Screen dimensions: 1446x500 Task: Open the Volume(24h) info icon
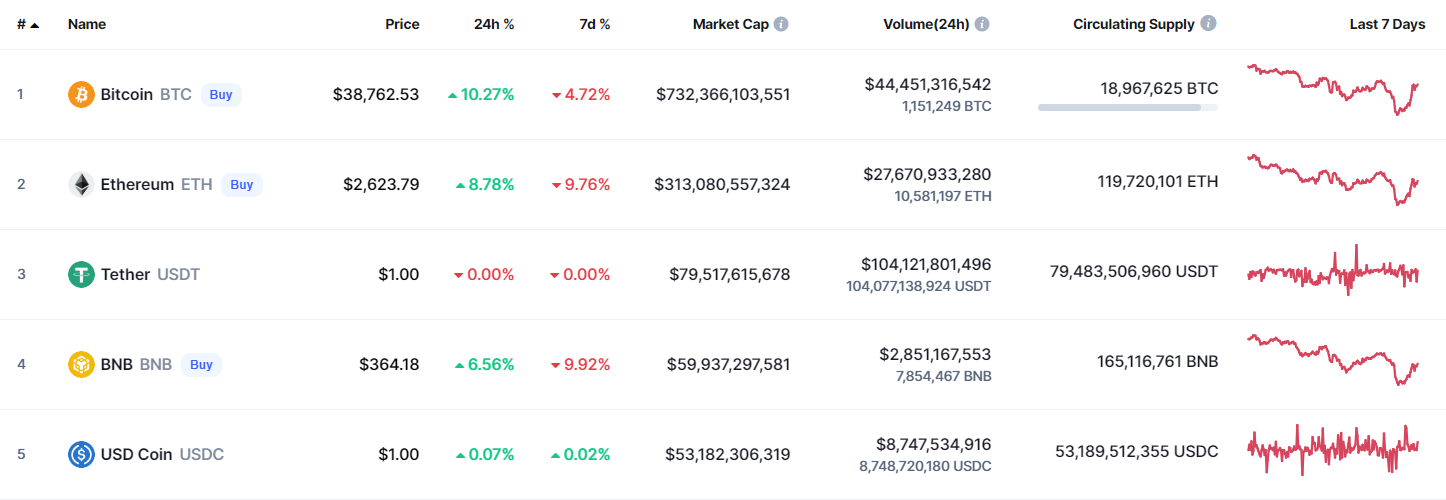click(982, 24)
